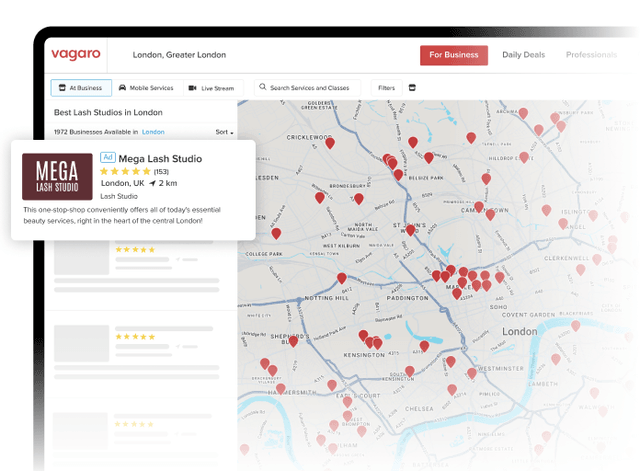Open the Daily Deals menu item
The height and width of the screenshot is (471, 640).
[x=523, y=55]
